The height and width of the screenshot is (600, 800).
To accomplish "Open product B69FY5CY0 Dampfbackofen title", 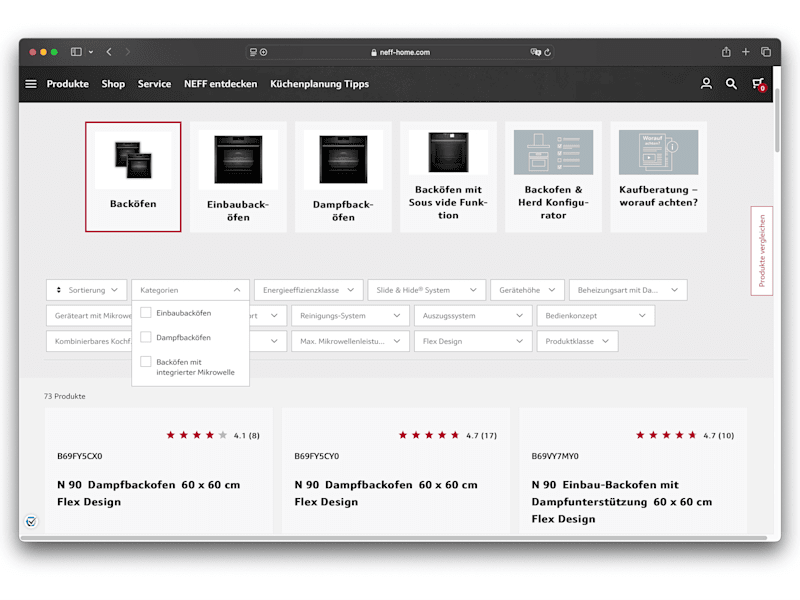I will tap(386, 493).
